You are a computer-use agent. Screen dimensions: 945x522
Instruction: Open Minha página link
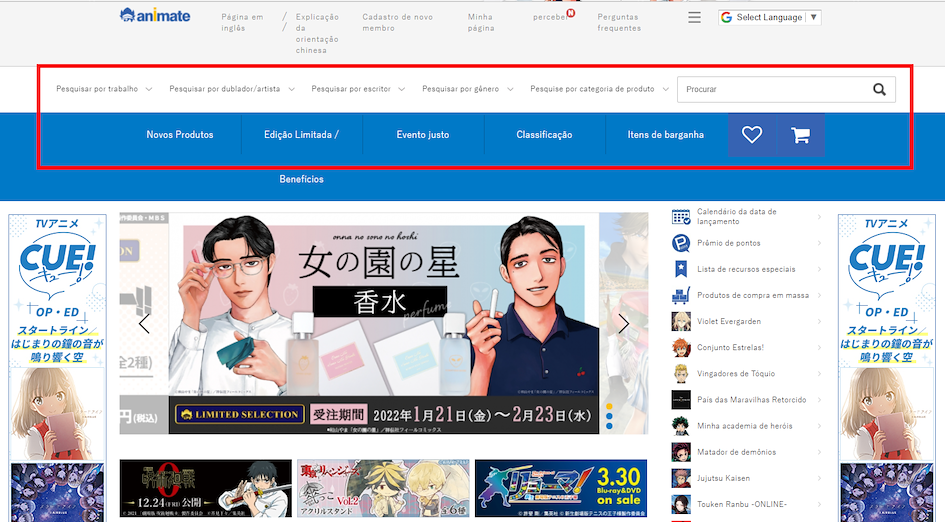(481, 22)
